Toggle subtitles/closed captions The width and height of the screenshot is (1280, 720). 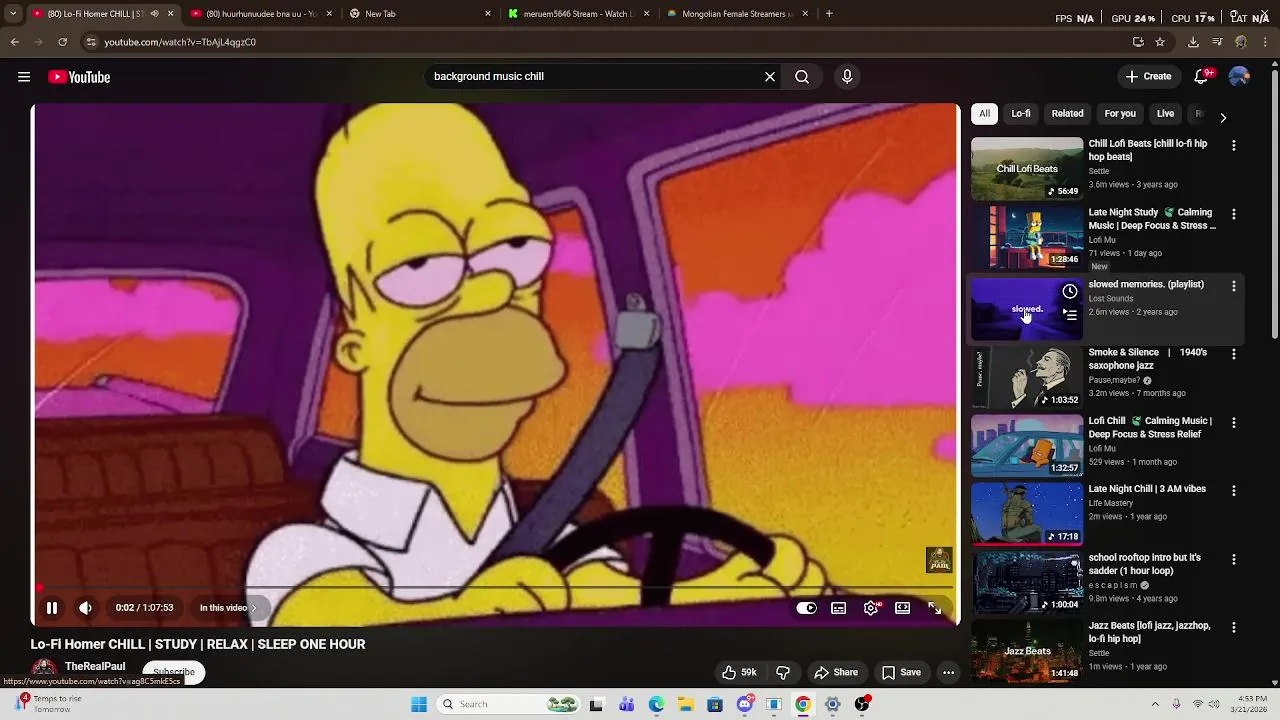click(x=839, y=608)
